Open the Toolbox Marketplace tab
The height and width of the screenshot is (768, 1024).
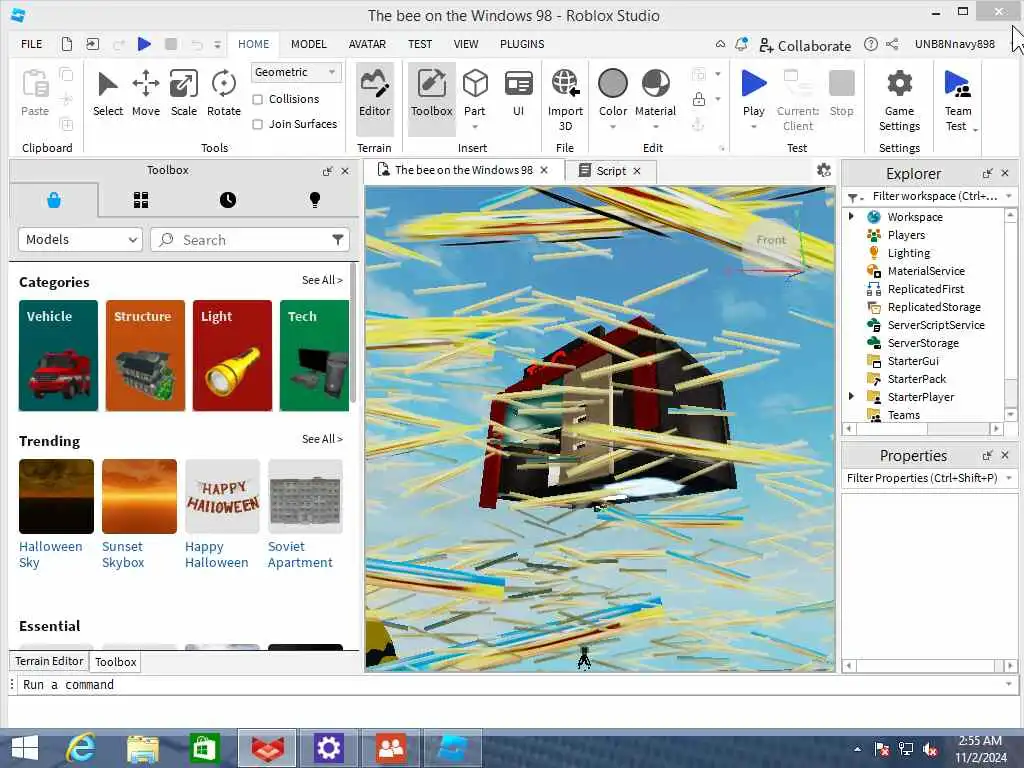(x=54, y=200)
